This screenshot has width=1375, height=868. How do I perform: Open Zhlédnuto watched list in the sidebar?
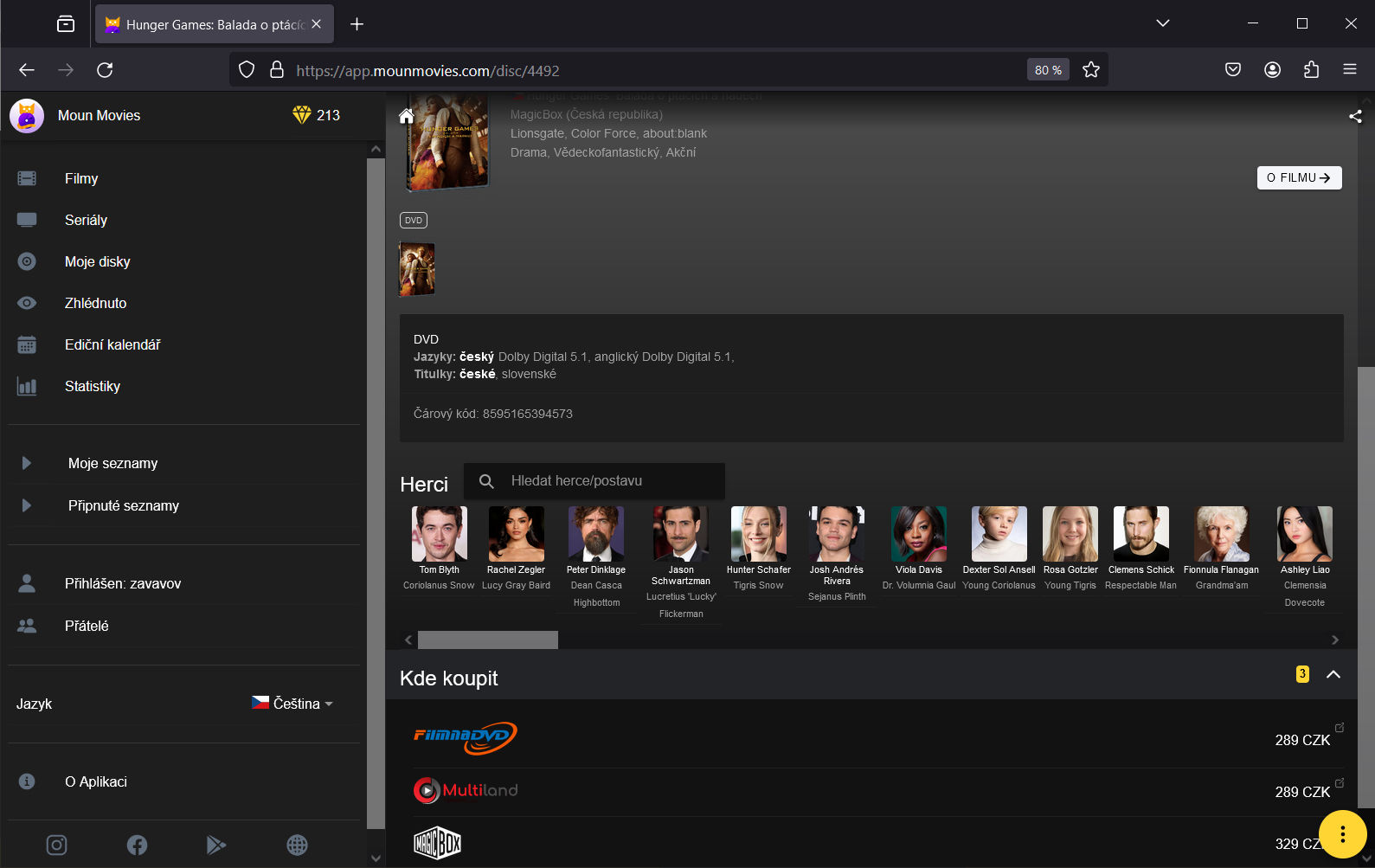pos(95,303)
